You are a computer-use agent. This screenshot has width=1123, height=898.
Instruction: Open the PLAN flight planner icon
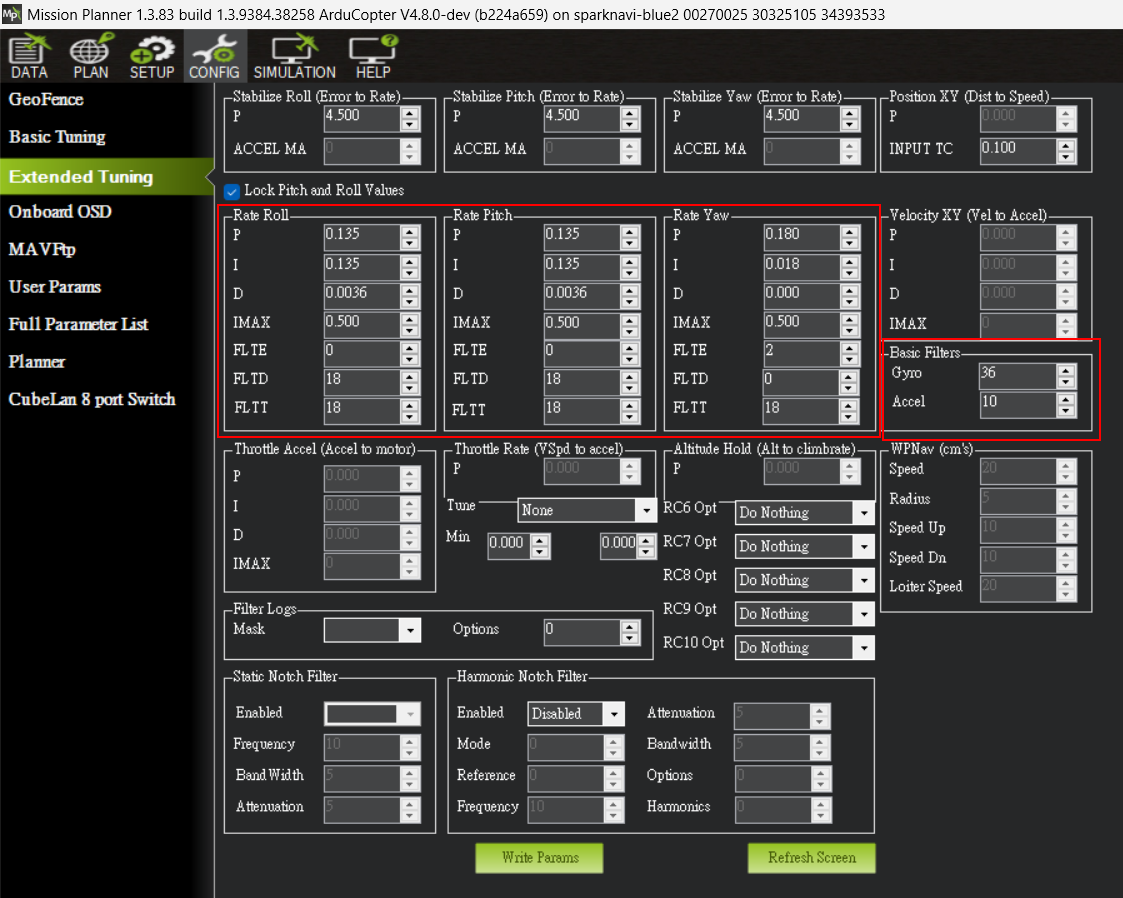90,57
